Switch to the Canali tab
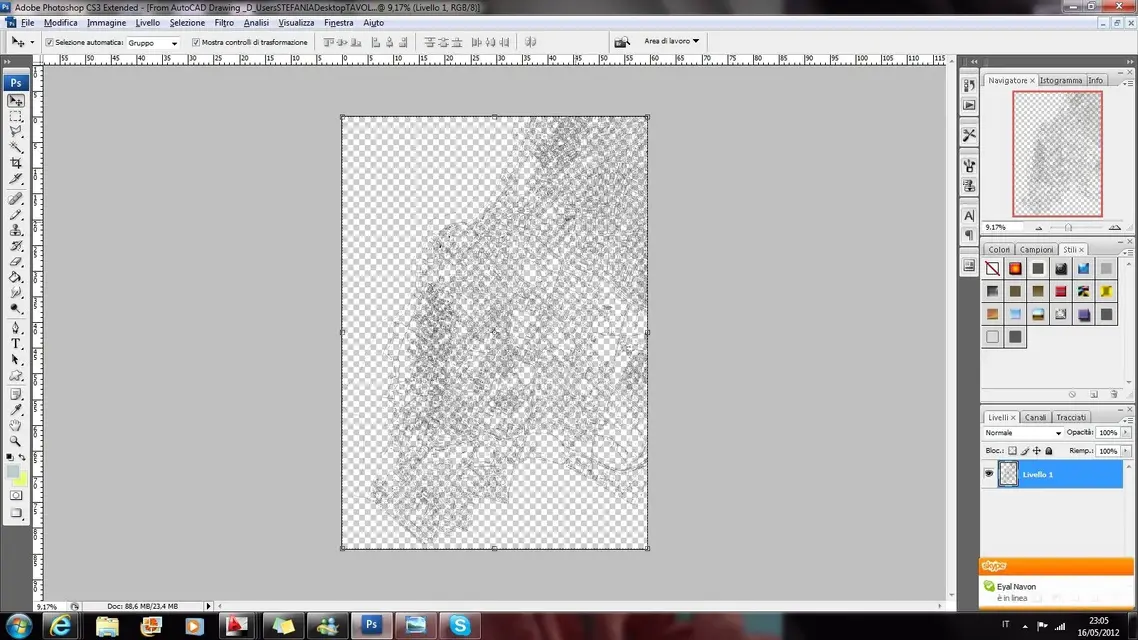This screenshot has width=1138, height=640. pos(1035,417)
